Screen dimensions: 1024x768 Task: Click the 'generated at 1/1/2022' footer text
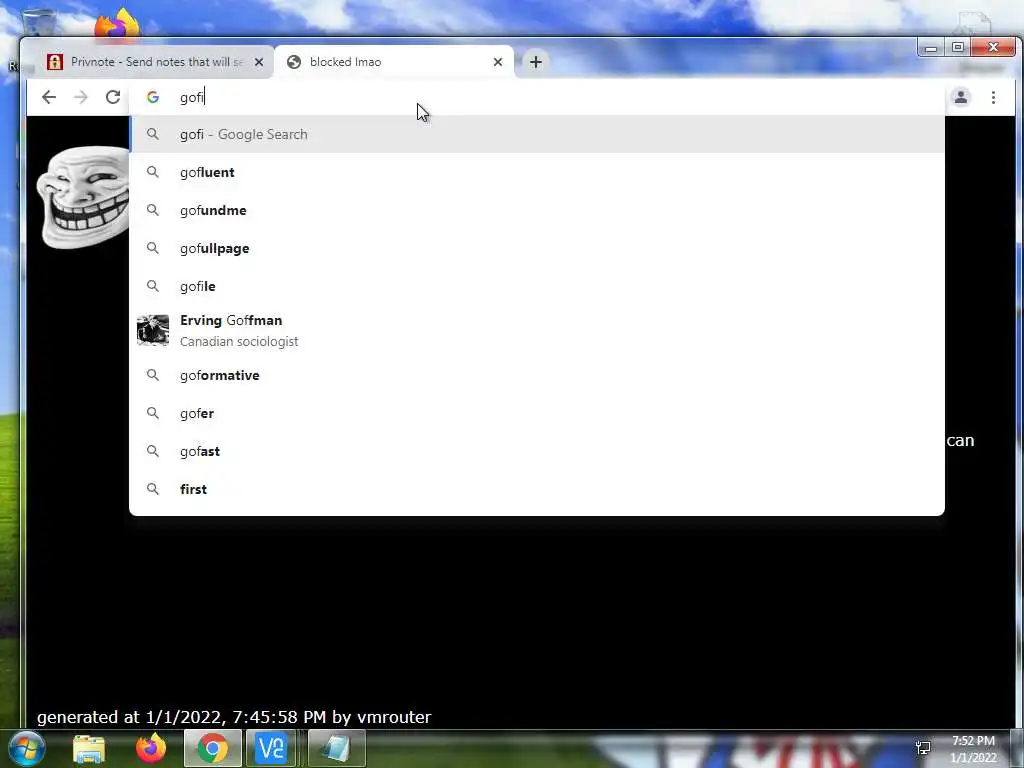pyautogui.click(x=234, y=717)
